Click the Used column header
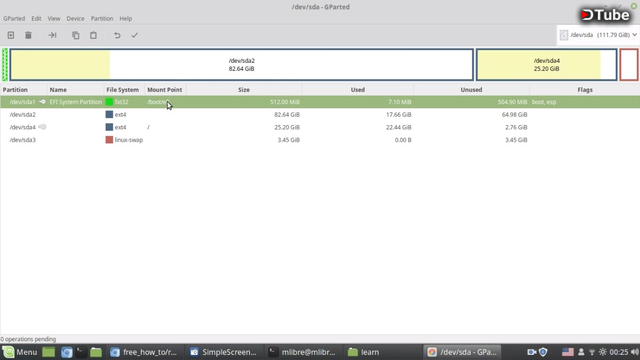Viewport: 640px width, 360px height. 358,89
